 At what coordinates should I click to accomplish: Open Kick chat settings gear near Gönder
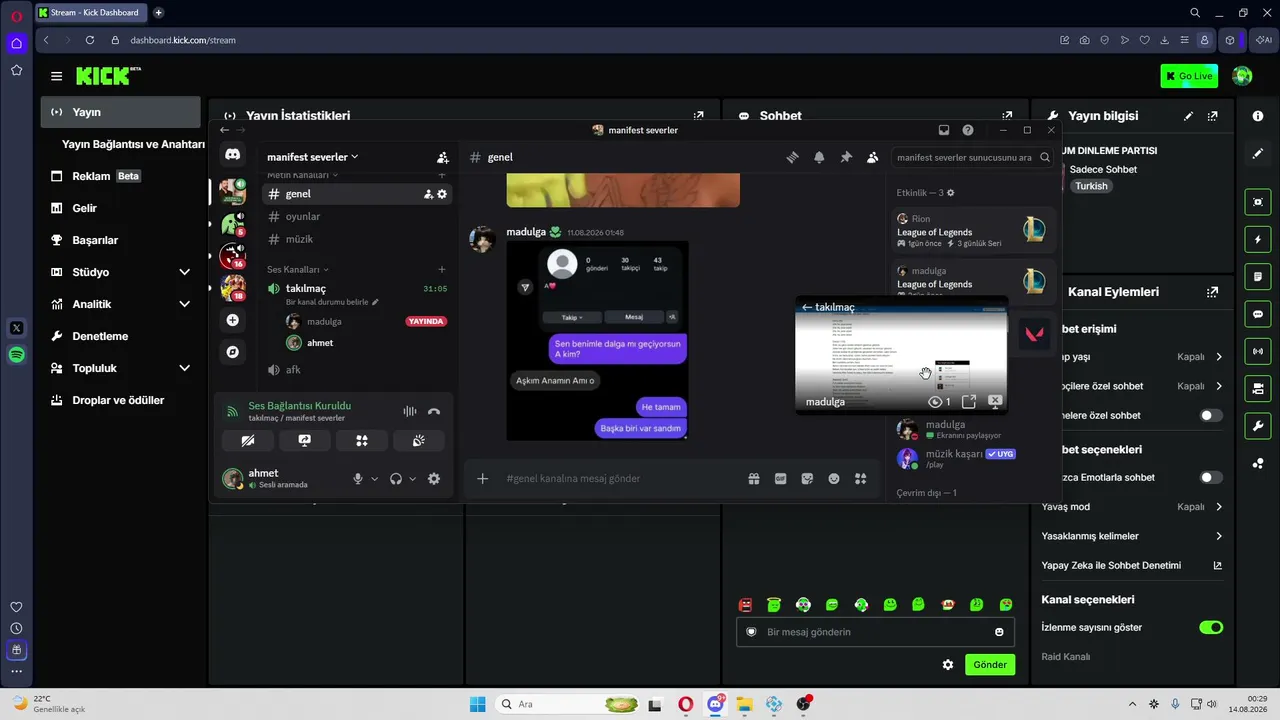coord(948,665)
